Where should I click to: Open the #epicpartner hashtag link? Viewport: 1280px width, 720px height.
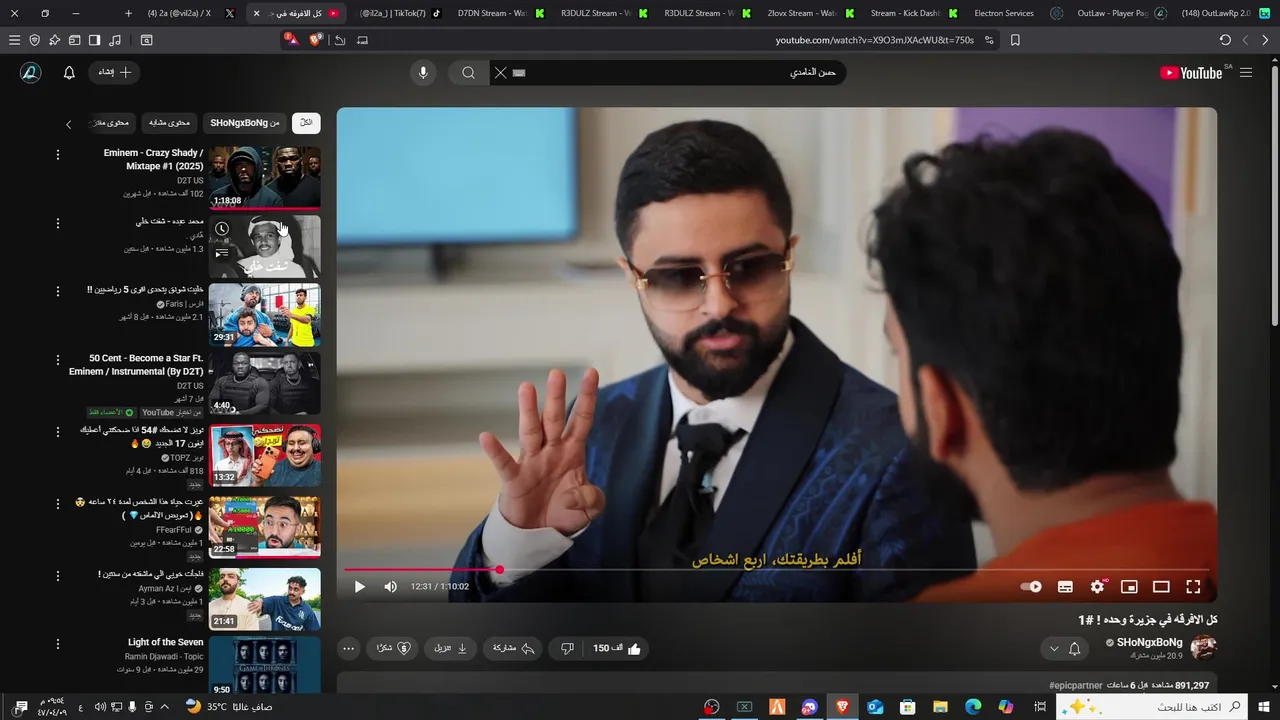(1075, 685)
